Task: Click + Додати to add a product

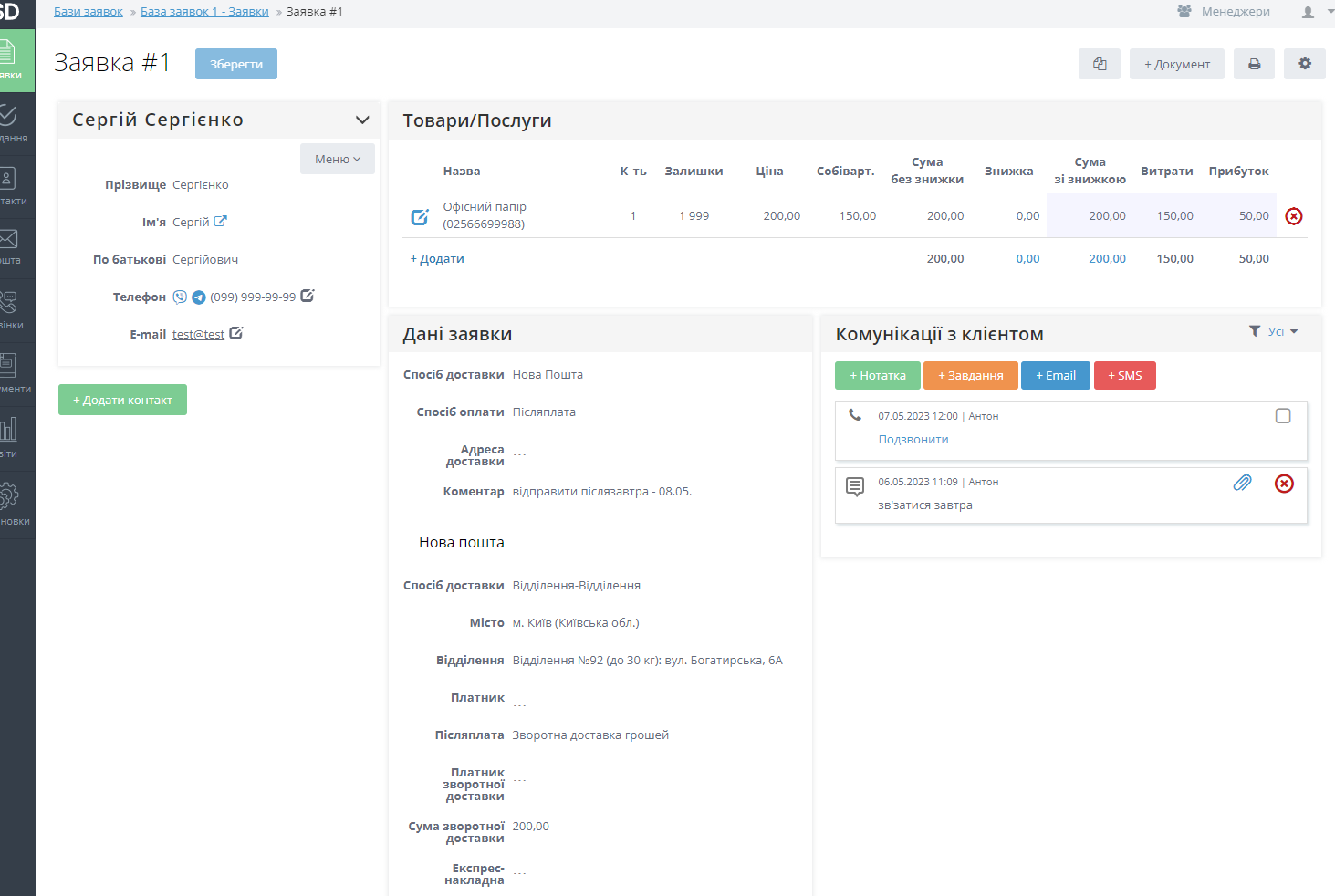Action: pyautogui.click(x=437, y=259)
